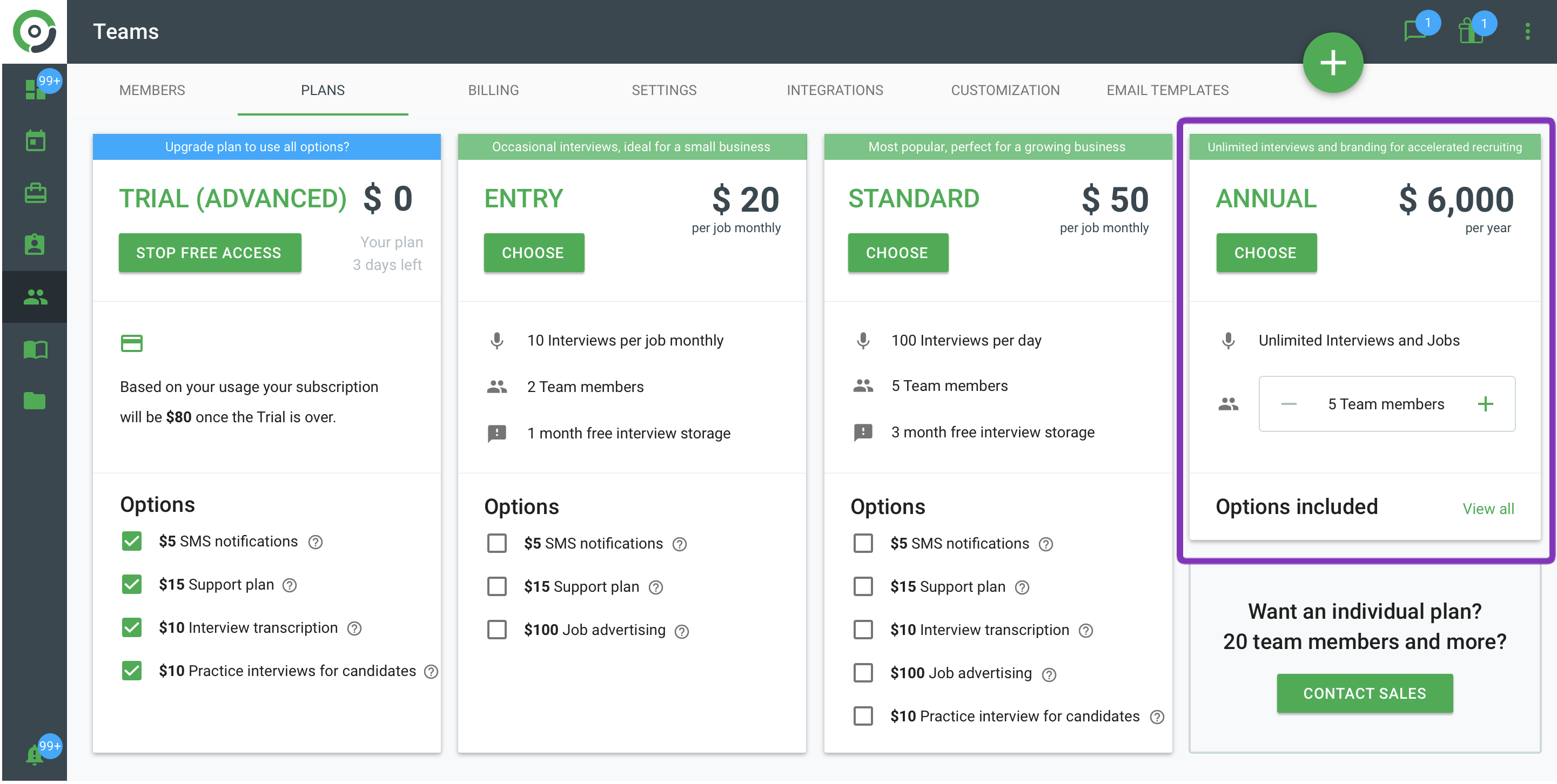Switch to the Integrations tab

coord(835,91)
